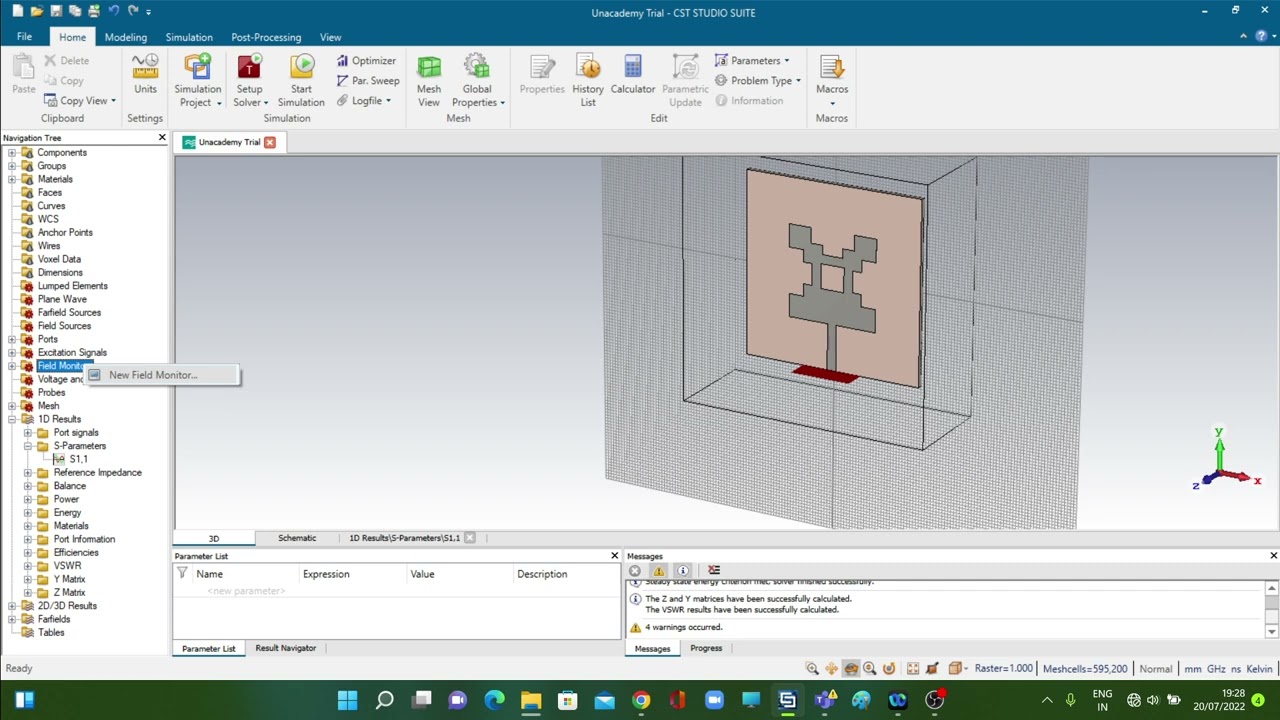Image resolution: width=1280 pixels, height=720 pixels.
Task: Open the Units settings tool
Action: (x=145, y=75)
